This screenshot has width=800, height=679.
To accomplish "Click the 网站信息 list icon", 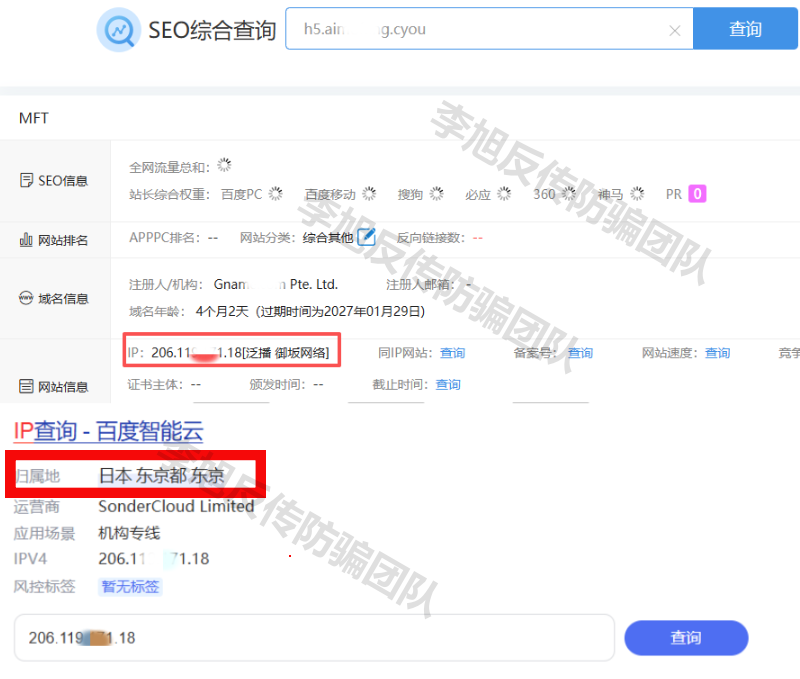I will pyautogui.click(x=26, y=386).
